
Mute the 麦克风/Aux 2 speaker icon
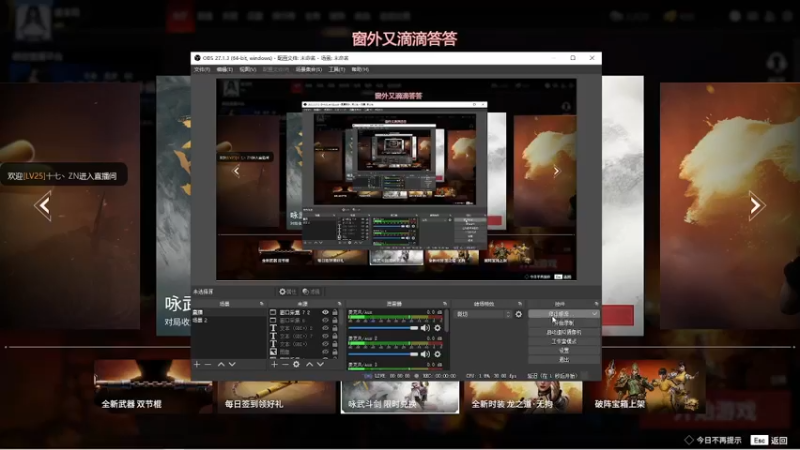click(x=425, y=354)
